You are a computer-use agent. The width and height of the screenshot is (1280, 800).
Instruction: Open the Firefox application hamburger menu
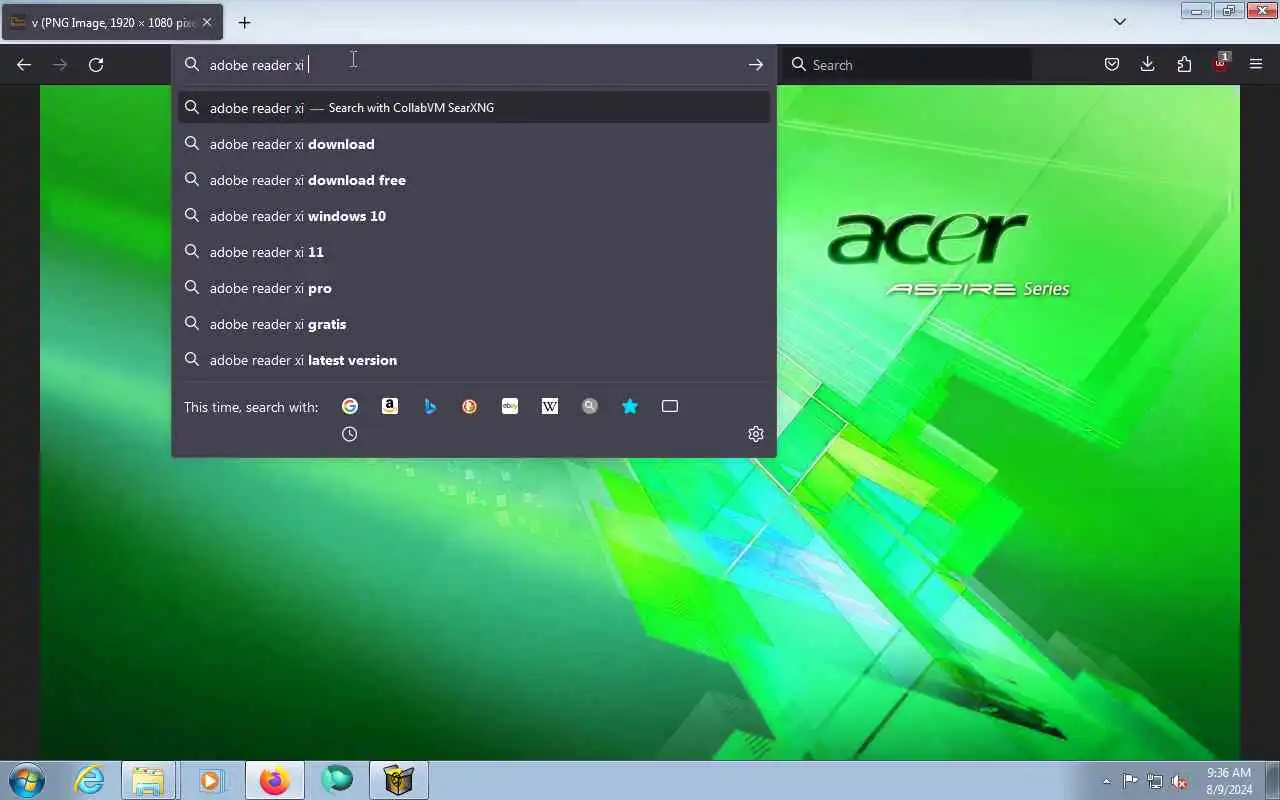point(1256,65)
